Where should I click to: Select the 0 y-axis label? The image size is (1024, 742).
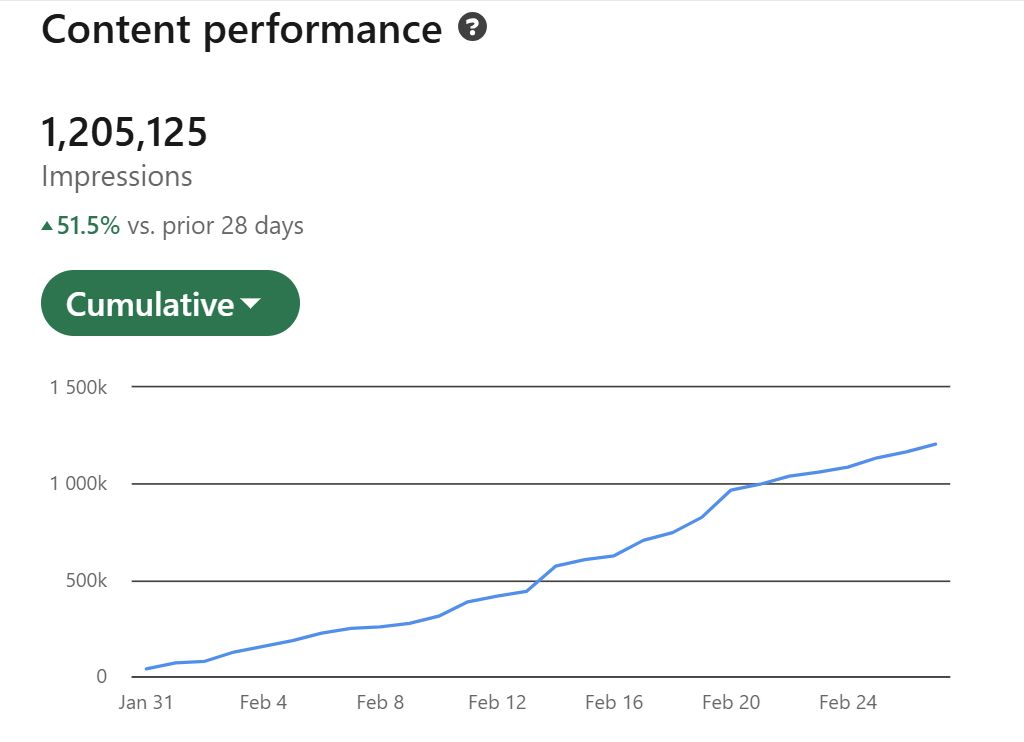pyautogui.click(x=101, y=677)
